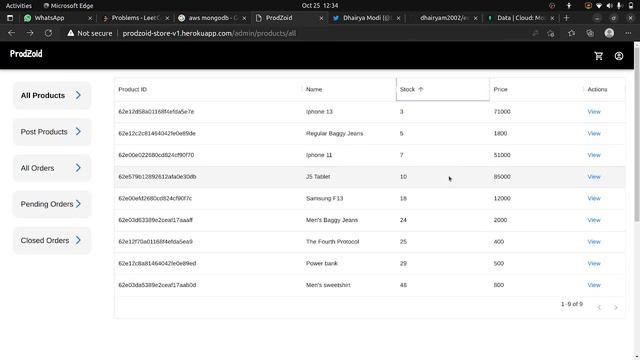View The Fourth Protocol product
Screen dimensions: 640x360
(x=594, y=242)
